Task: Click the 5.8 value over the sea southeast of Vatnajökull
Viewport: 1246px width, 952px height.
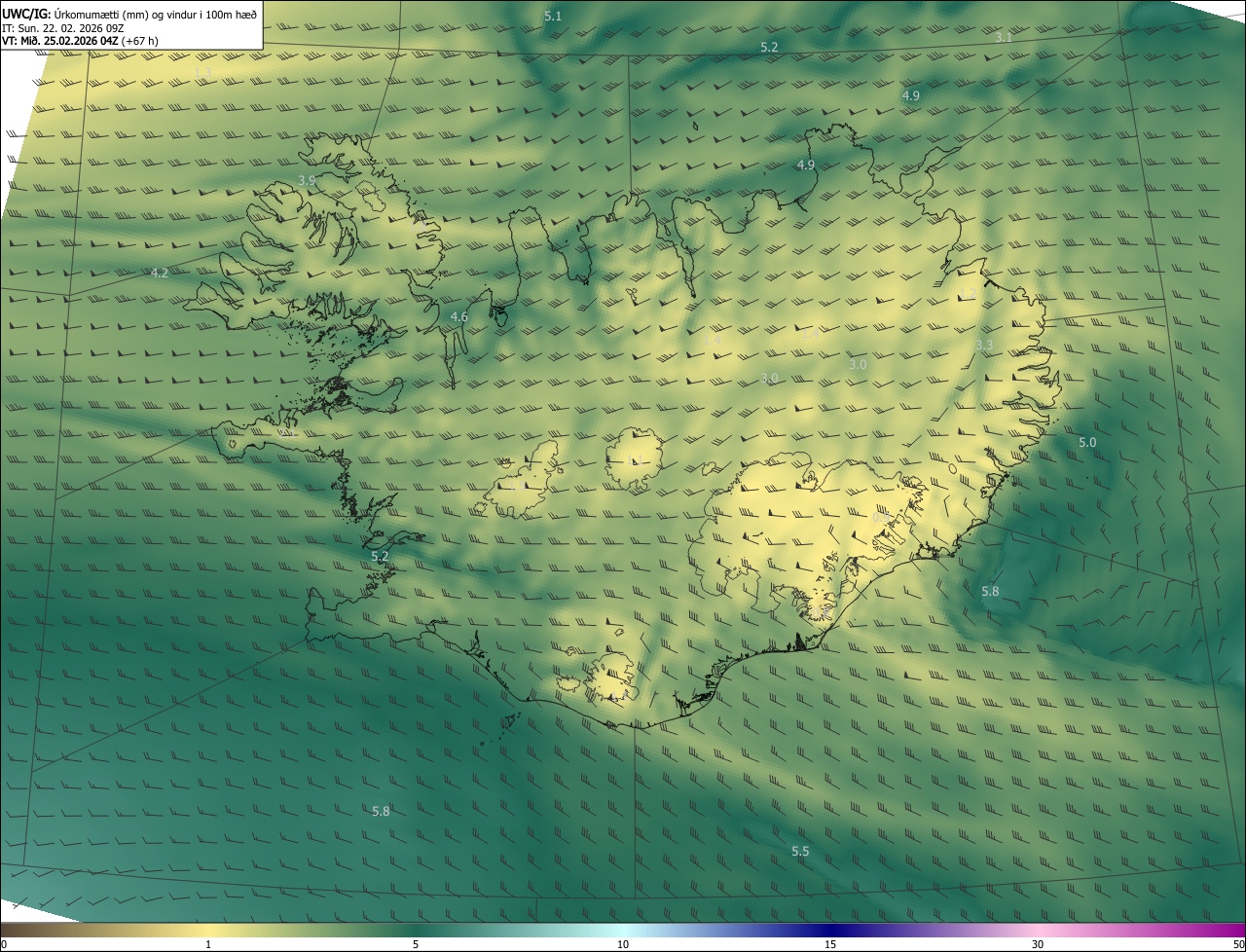Action: click(990, 592)
